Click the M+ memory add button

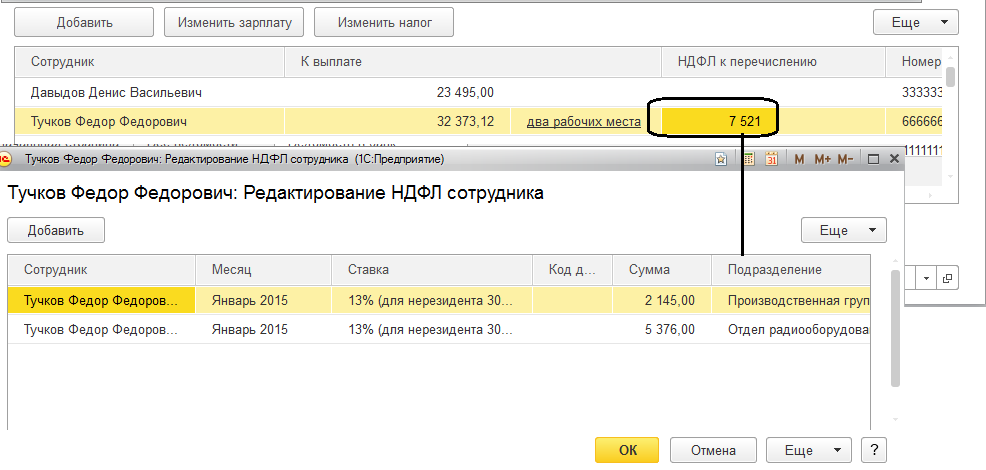pos(822,159)
